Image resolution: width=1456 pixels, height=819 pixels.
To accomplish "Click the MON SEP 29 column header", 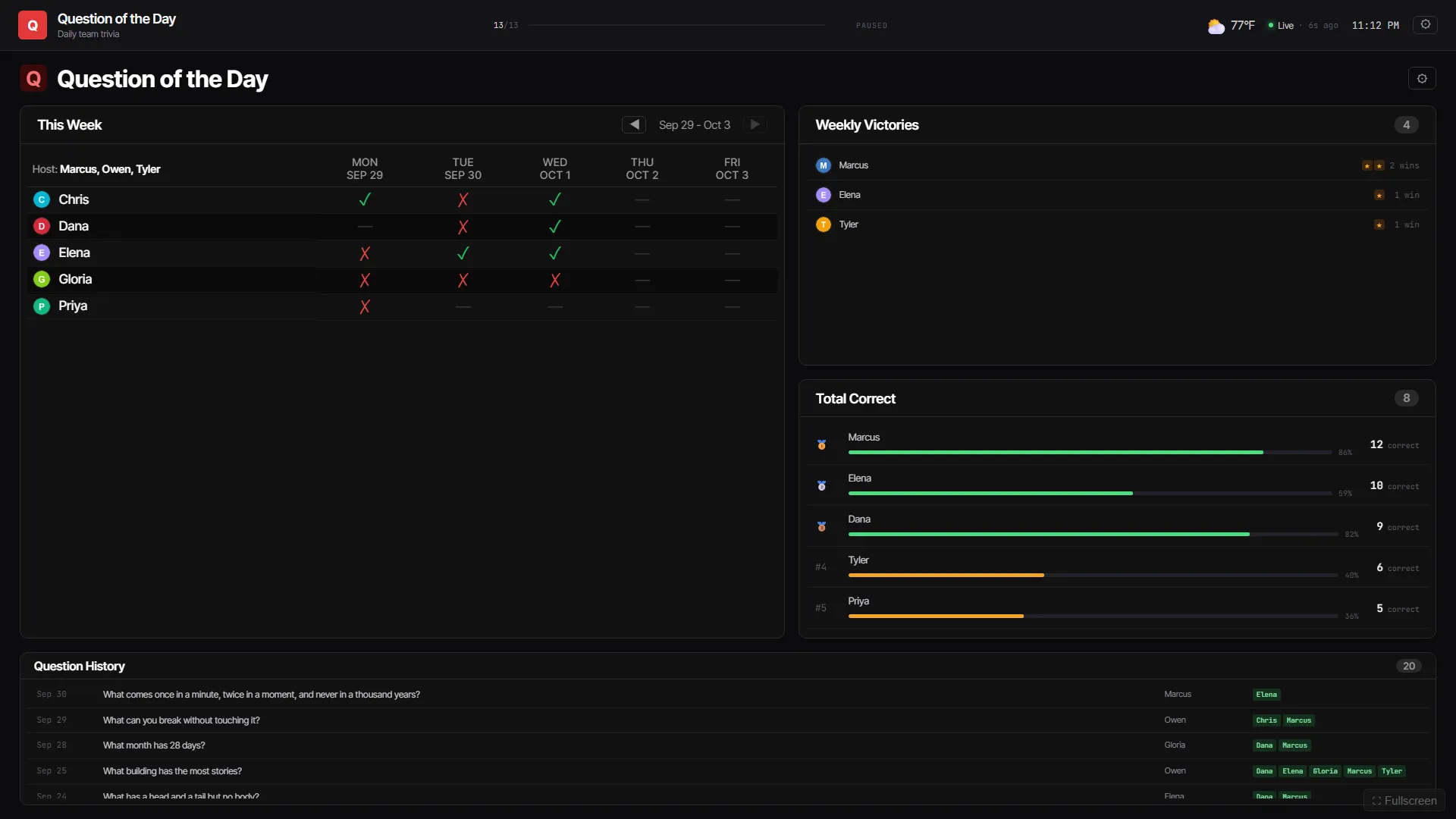I will pos(365,168).
